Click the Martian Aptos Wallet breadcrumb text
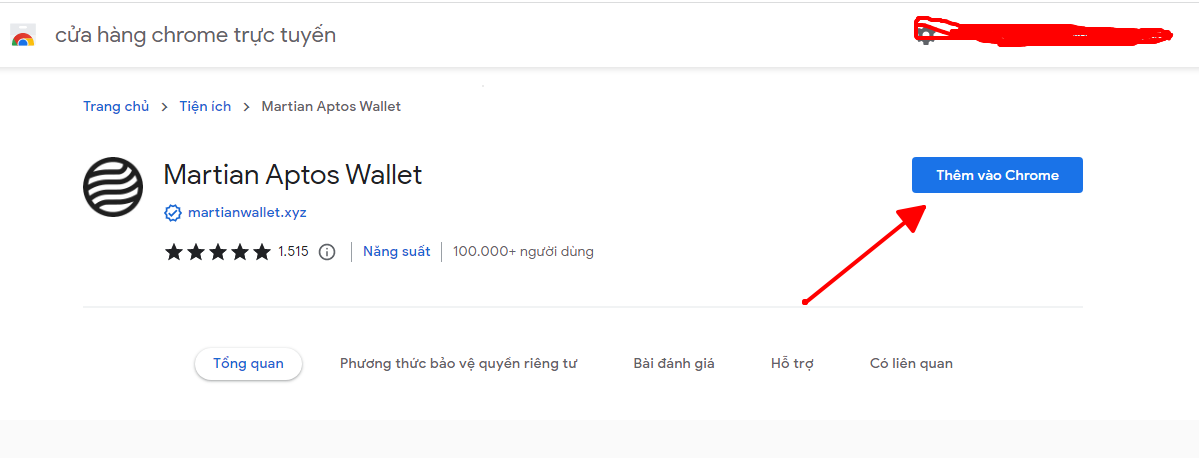Screen dimensions: 1199x458 tap(331, 106)
